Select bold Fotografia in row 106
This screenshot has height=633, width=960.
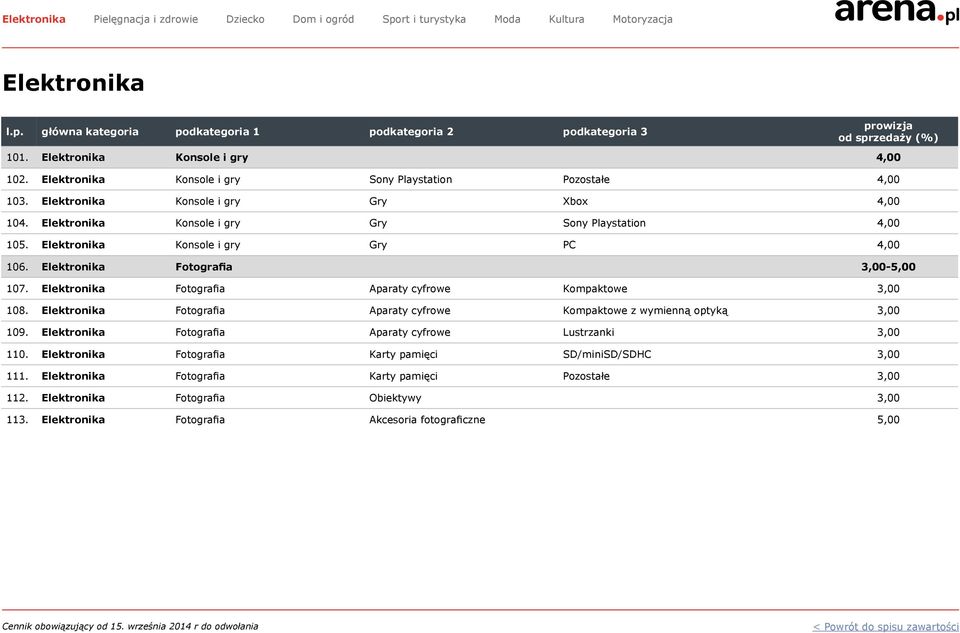[x=204, y=267]
